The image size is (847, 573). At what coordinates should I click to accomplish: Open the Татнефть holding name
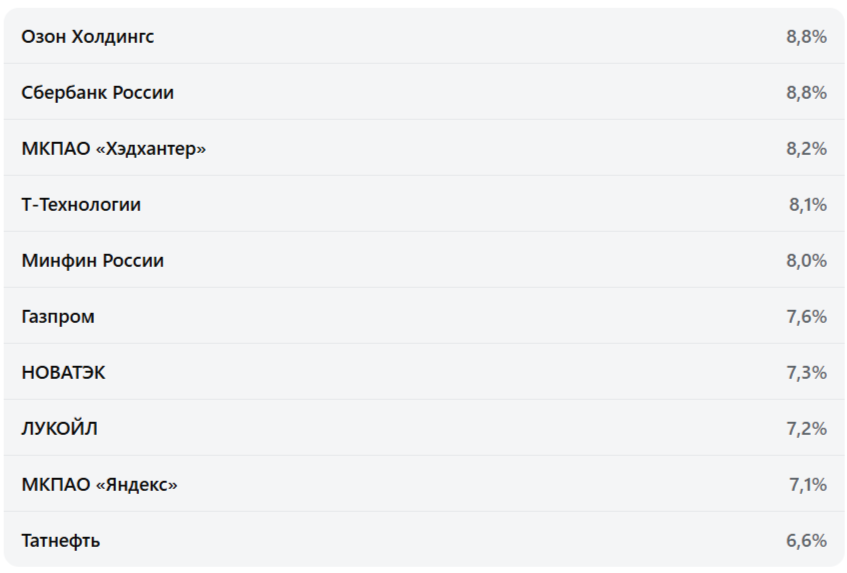[x=61, y=541]
